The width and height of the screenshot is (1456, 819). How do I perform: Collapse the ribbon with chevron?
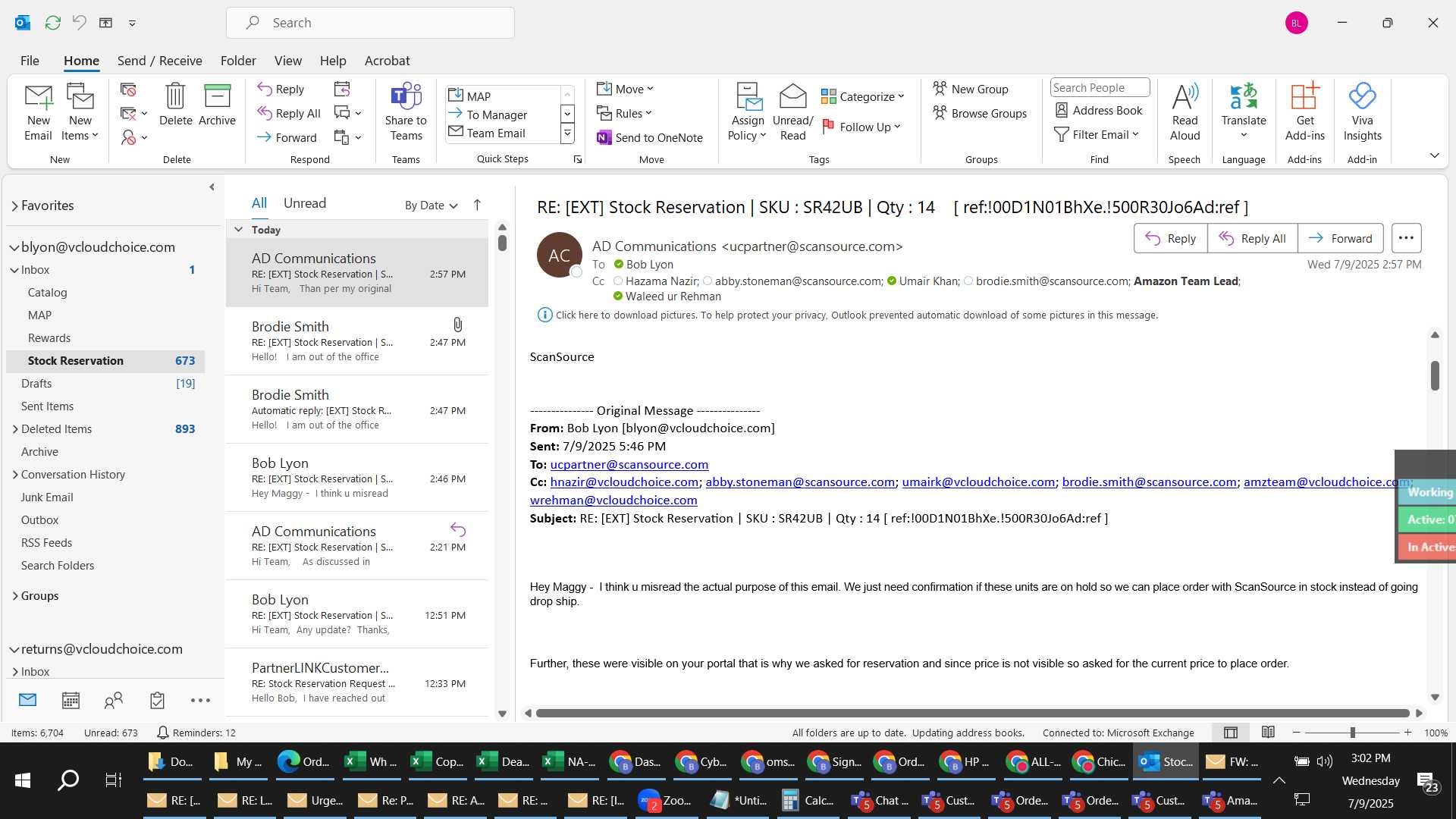coord(1434,155)
